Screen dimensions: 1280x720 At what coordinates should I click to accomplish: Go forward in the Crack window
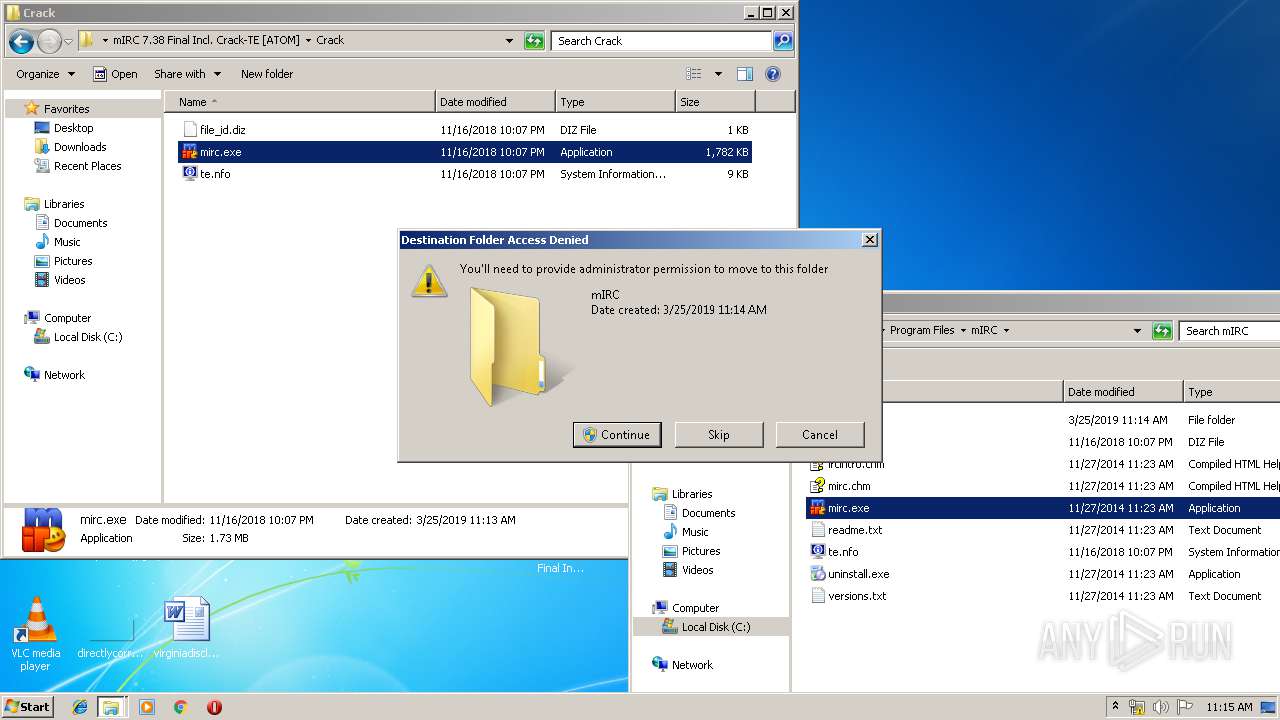pos(48,41)
